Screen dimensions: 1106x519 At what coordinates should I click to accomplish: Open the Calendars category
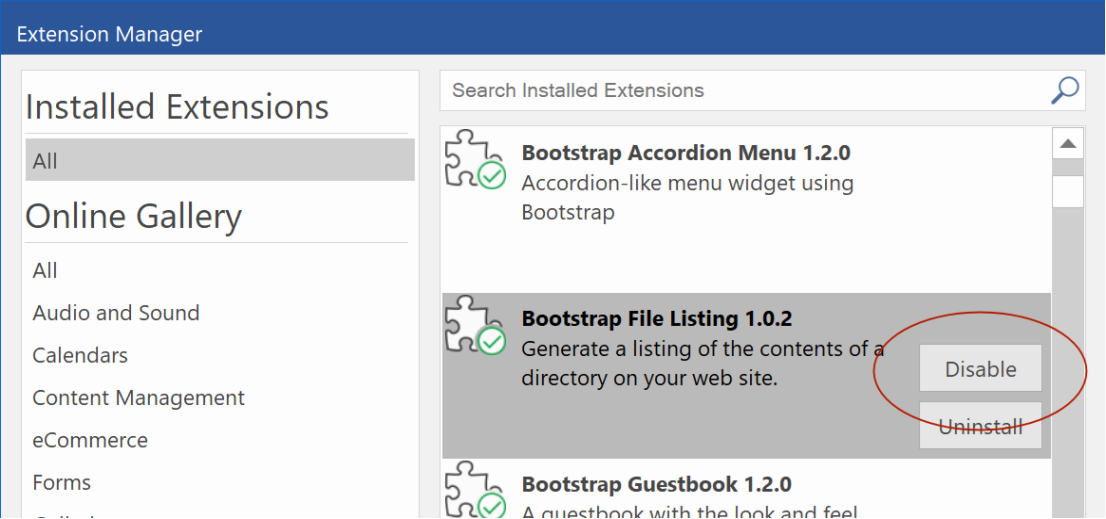pos(80,355)
